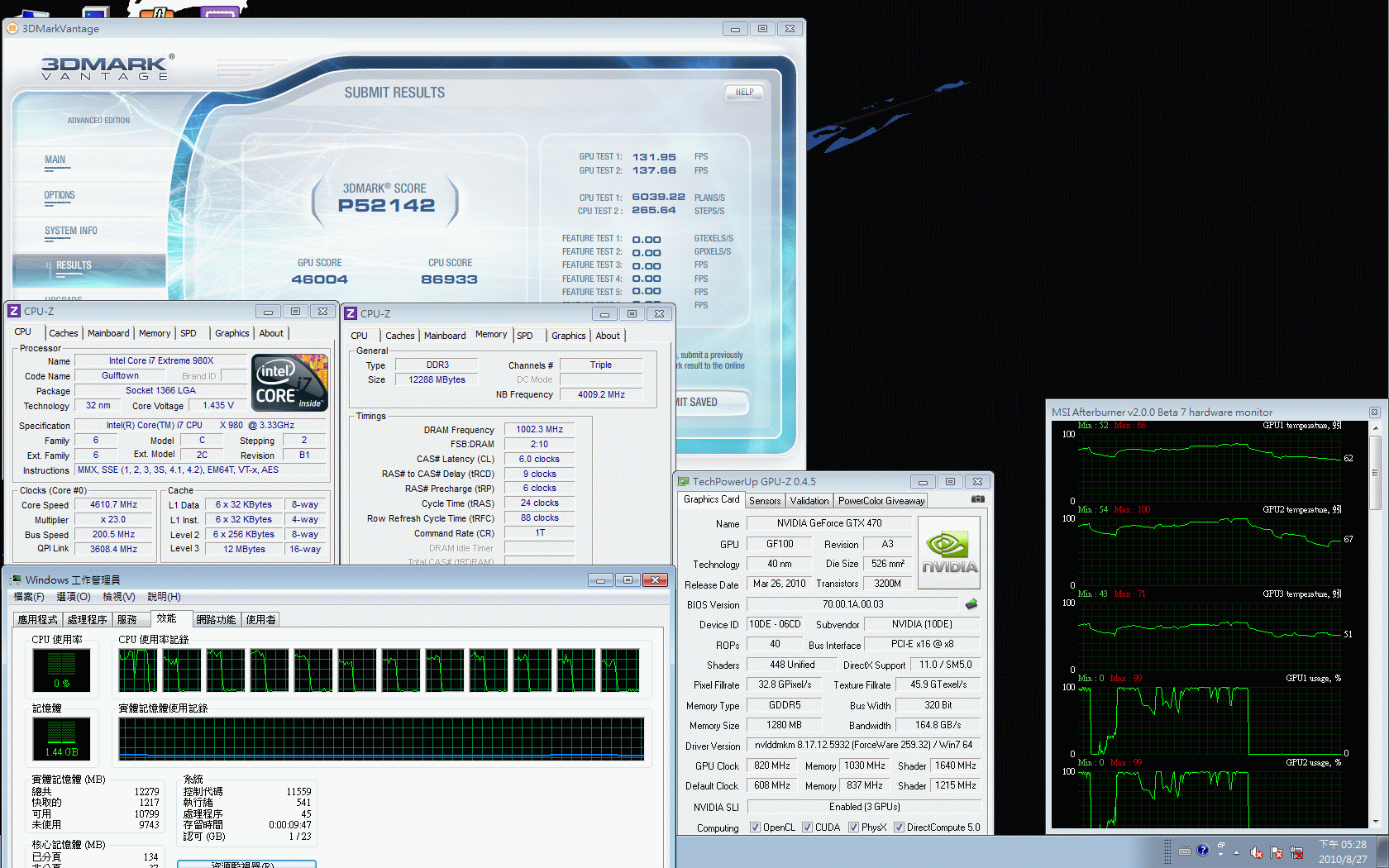Toggle the OpenCL checkbox in GPU-Z
This screenshot has height=868, width=1389.
755,827
